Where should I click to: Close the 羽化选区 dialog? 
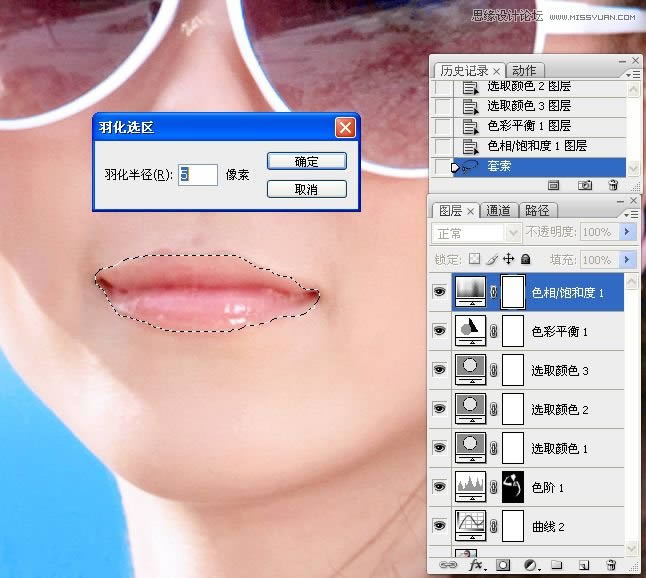click(345, 127)
